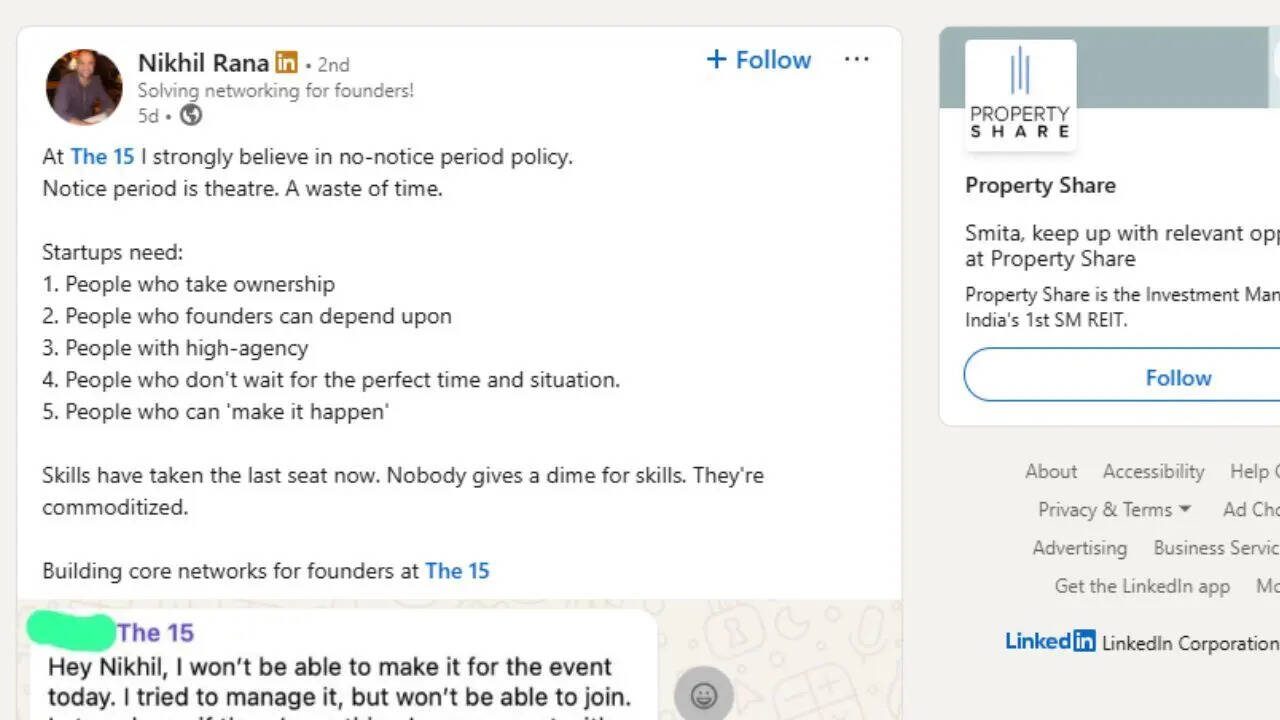Open the Accessibility menu item

point(1153,471)
